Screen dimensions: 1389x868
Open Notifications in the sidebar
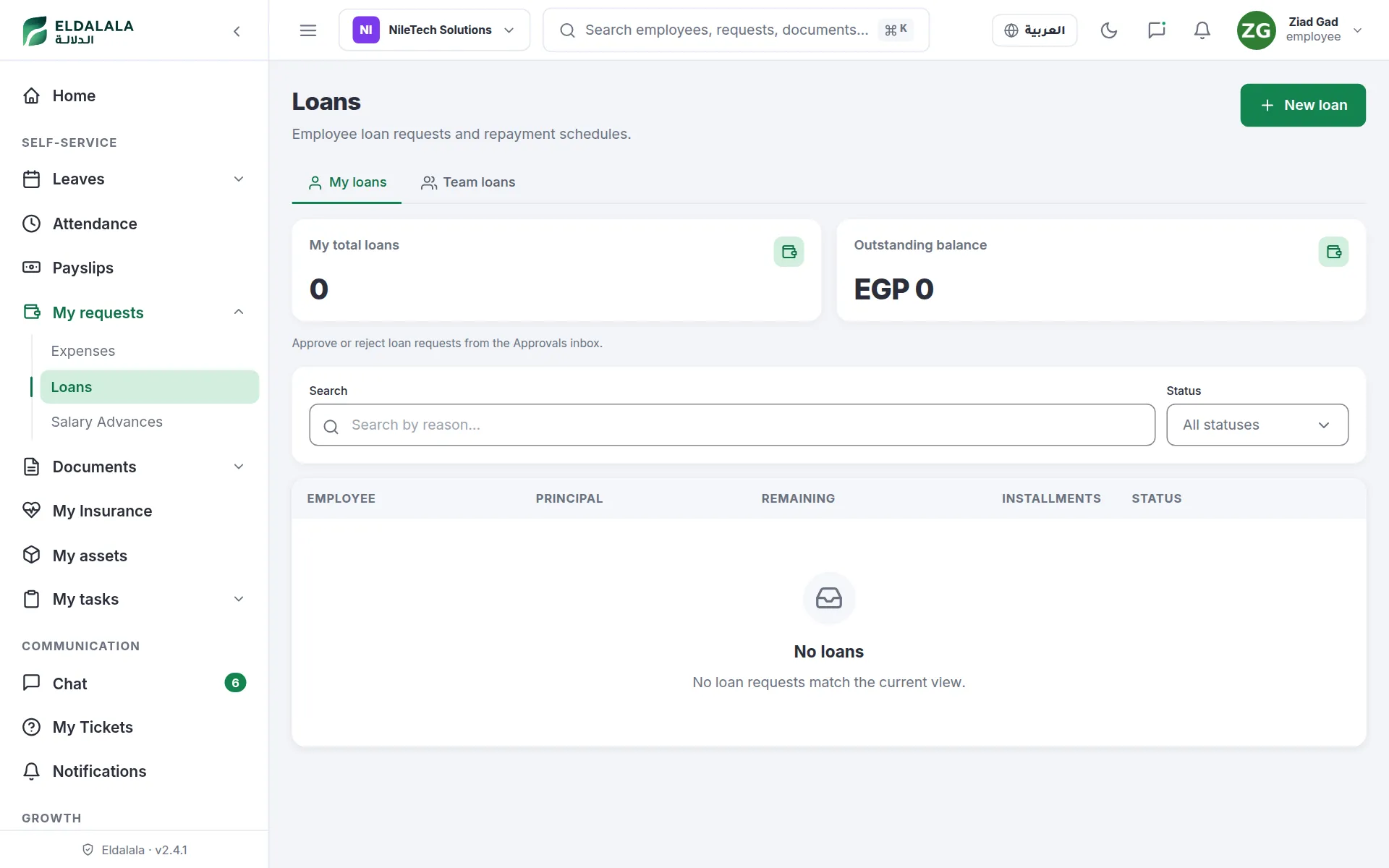[135, 771]
